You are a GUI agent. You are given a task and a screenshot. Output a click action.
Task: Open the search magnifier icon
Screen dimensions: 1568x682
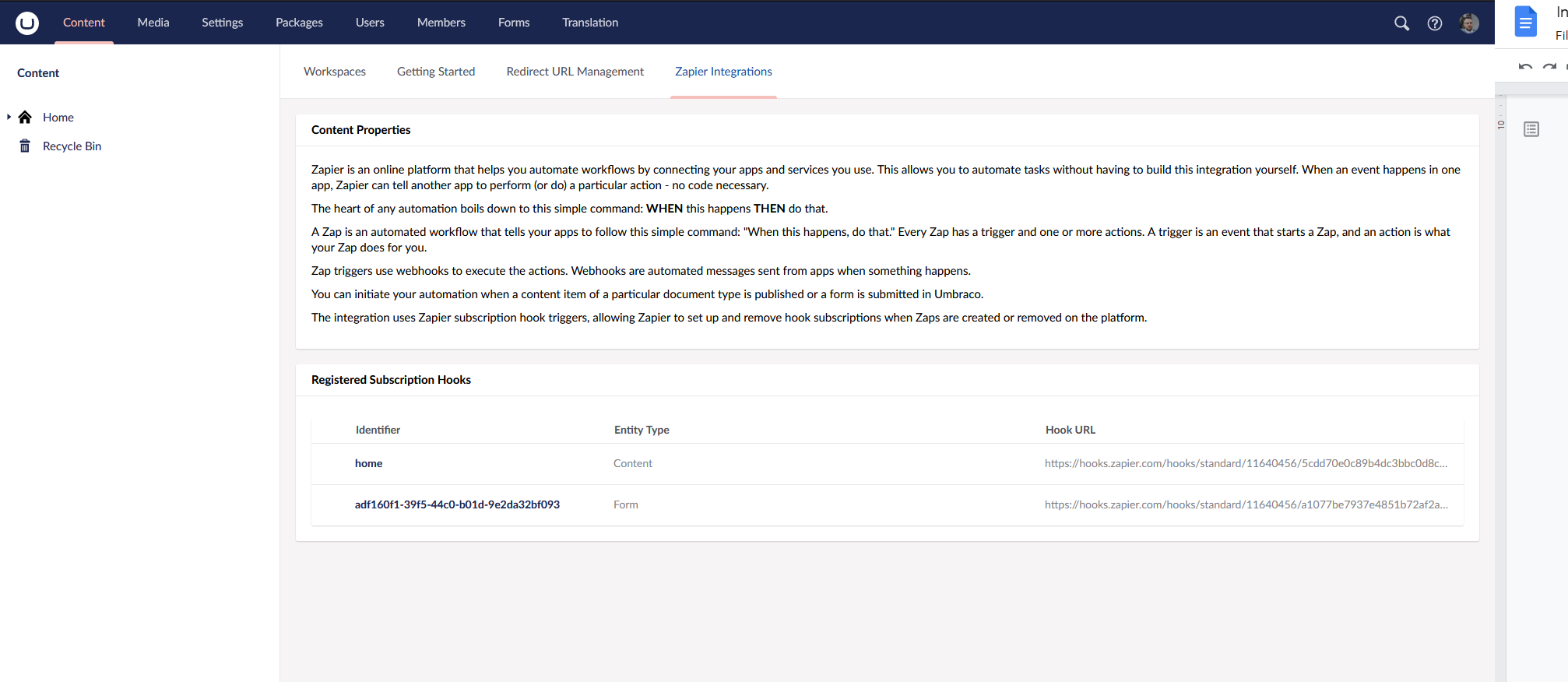1401,23
